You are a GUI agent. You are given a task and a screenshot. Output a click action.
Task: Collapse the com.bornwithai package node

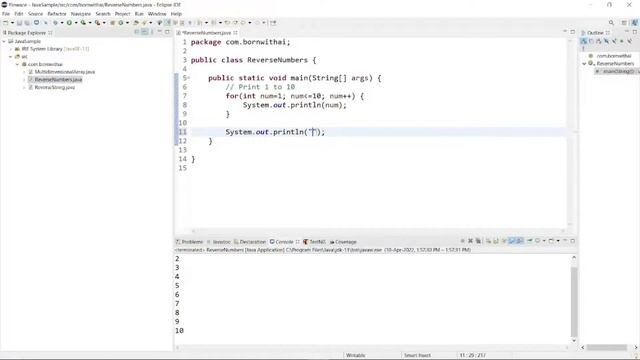pyautogui.click(x=18, y=64)
